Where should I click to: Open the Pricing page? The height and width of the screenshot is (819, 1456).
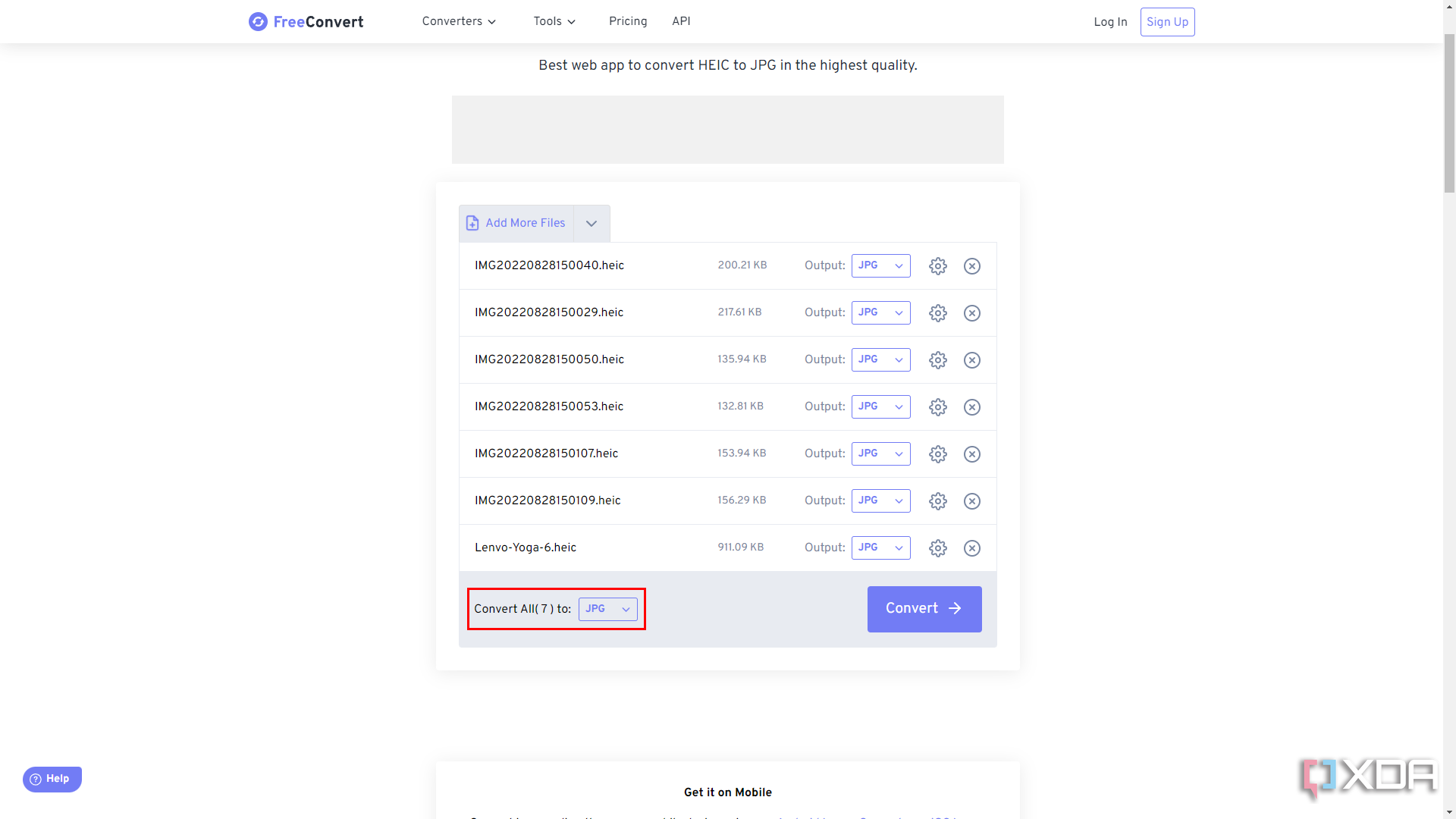(x=627, y=22)
